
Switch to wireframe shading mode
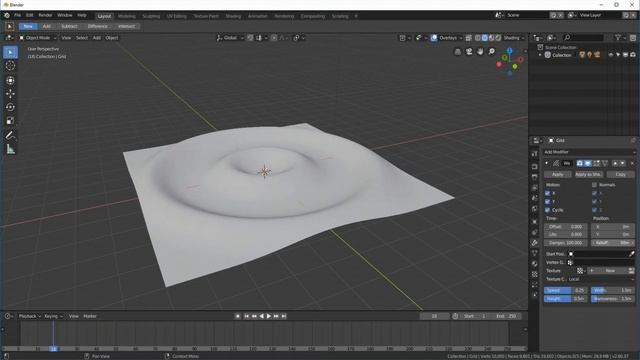[478, 38]
